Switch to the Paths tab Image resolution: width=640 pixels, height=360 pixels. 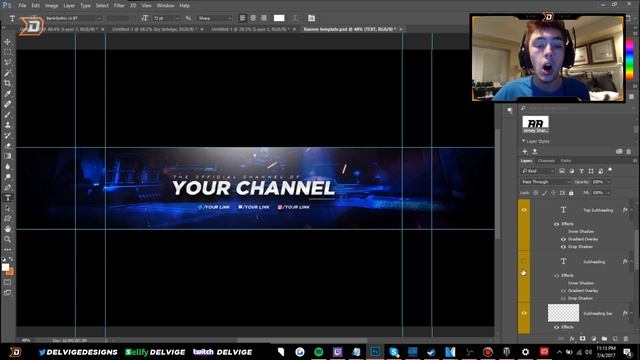[566, 161]
